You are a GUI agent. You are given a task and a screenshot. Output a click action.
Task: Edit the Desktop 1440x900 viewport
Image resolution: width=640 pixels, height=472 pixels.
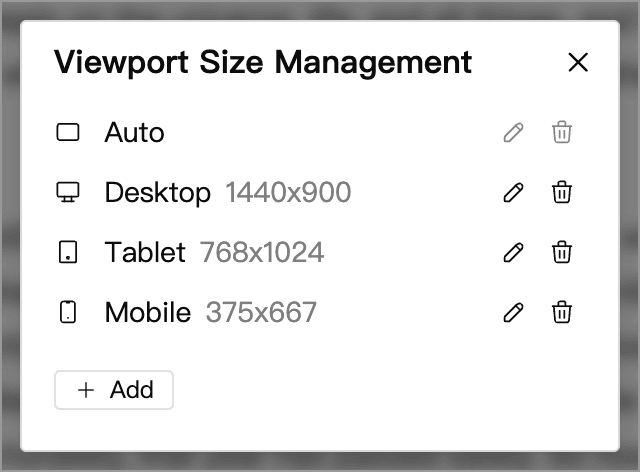pyautogui.click(x=513, y=192)
